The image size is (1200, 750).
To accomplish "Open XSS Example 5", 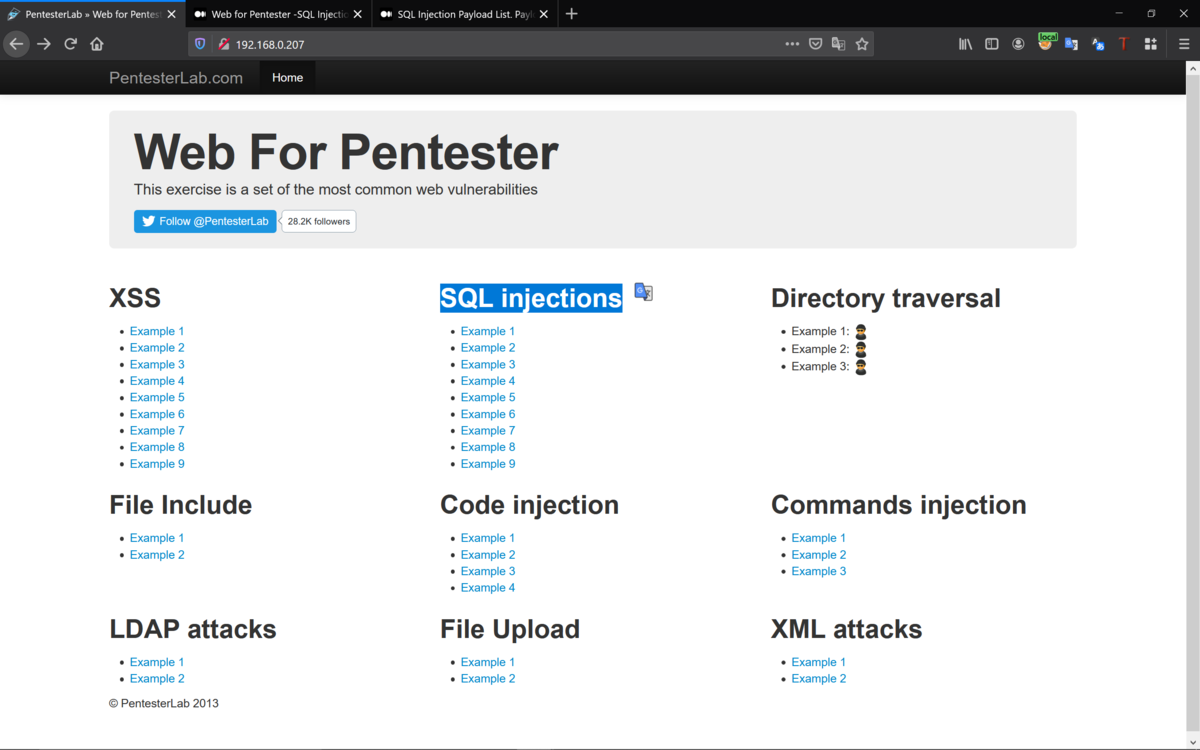I will click(x=157, y=397).
